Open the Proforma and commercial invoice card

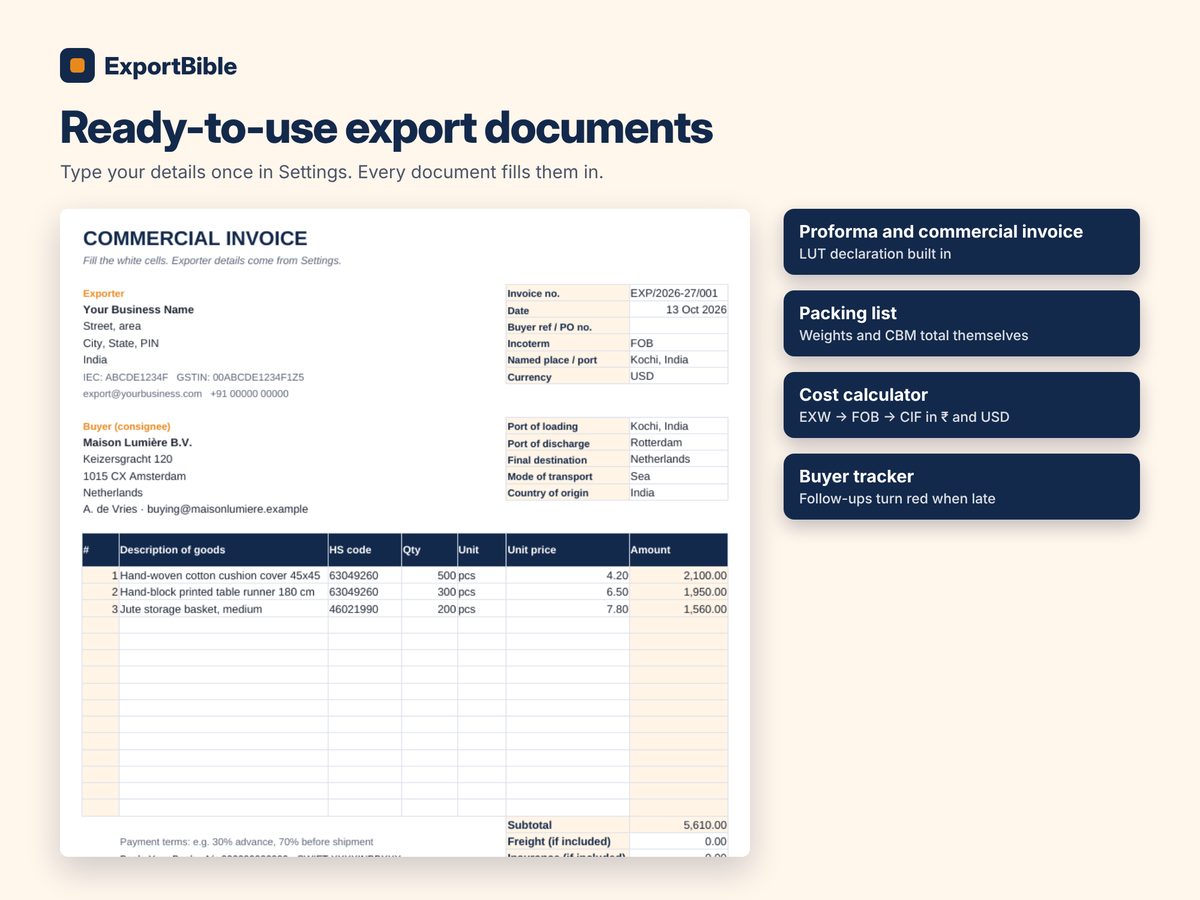click(961, 241)
